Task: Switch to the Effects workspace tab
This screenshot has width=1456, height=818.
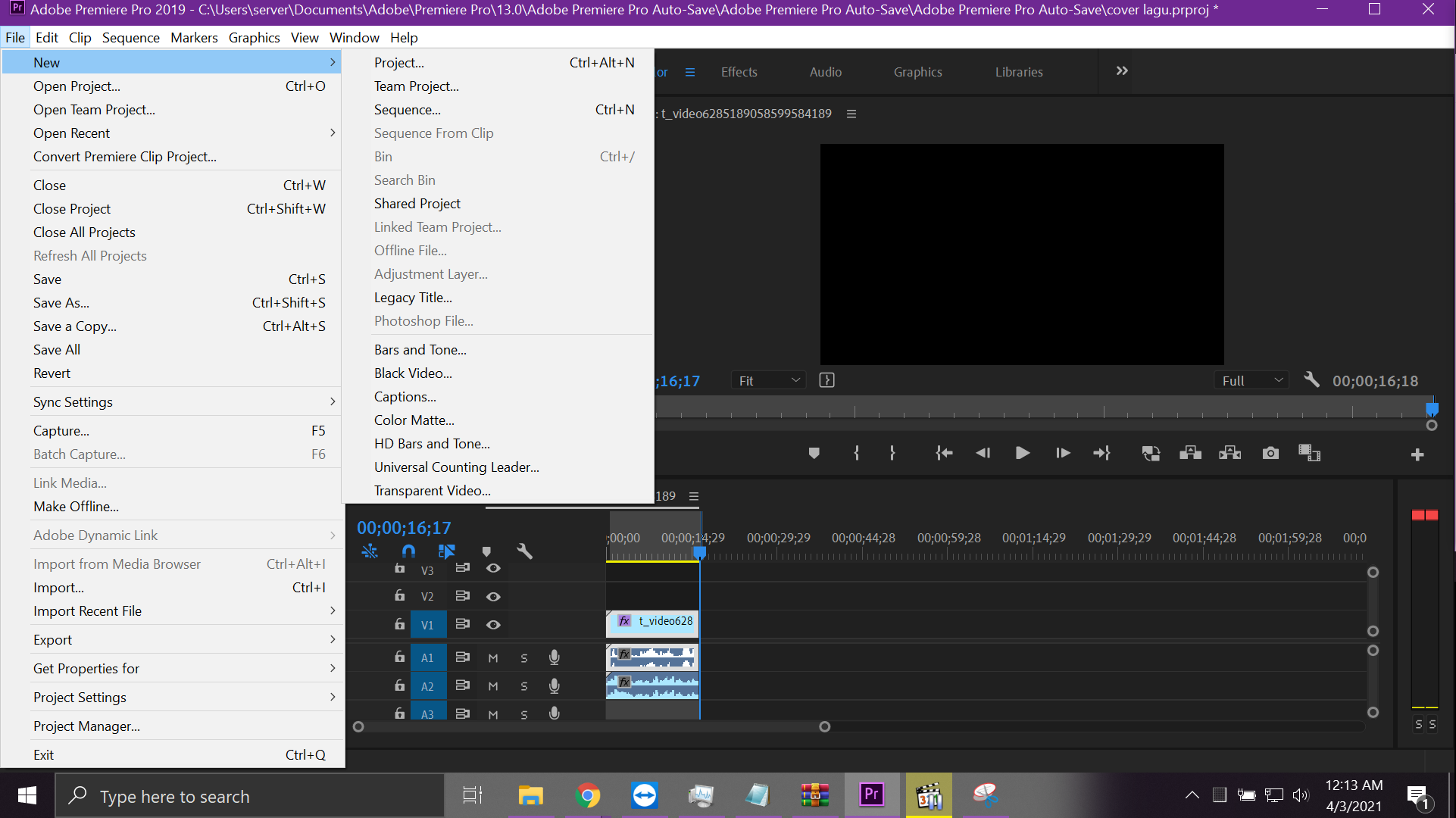Action: point(739,72)
